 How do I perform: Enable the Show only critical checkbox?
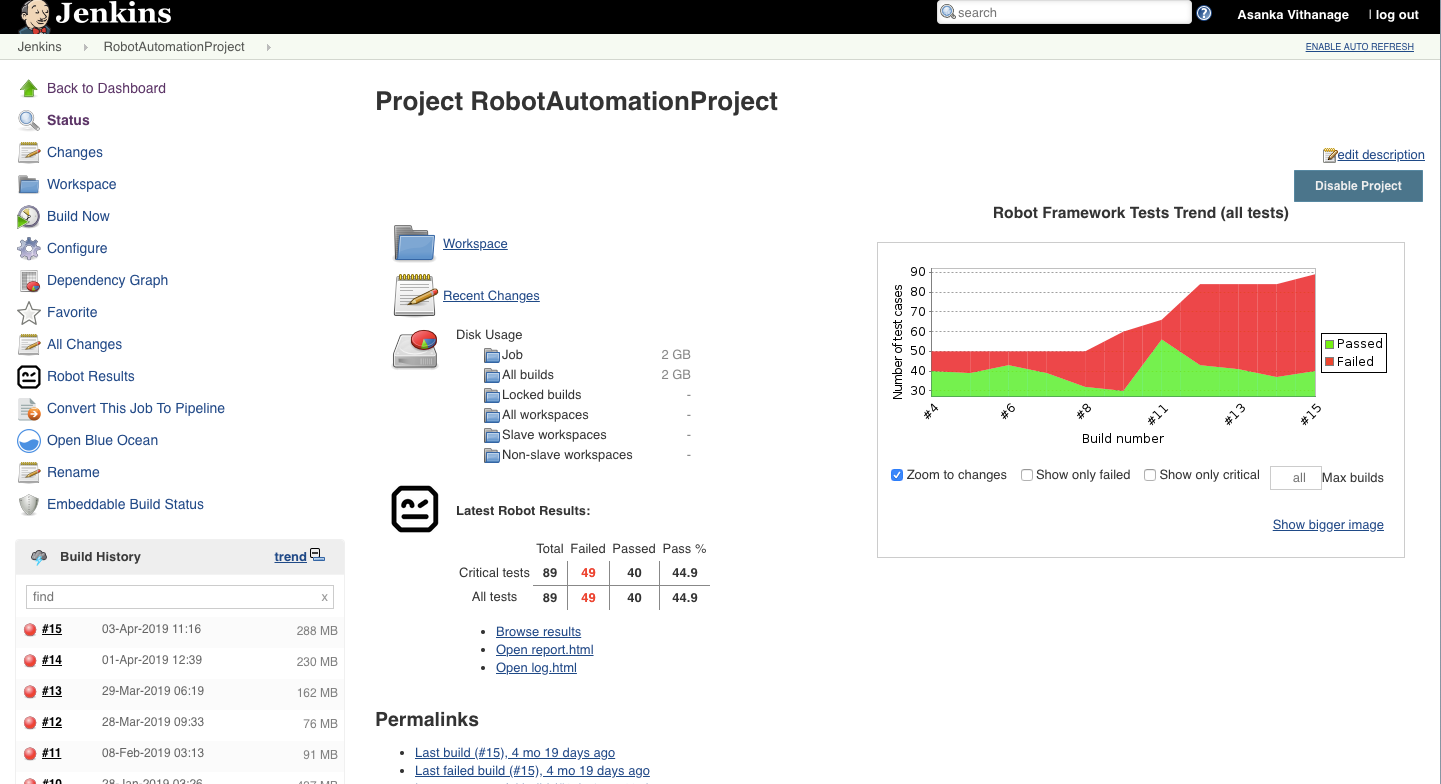click(1150, 475)
